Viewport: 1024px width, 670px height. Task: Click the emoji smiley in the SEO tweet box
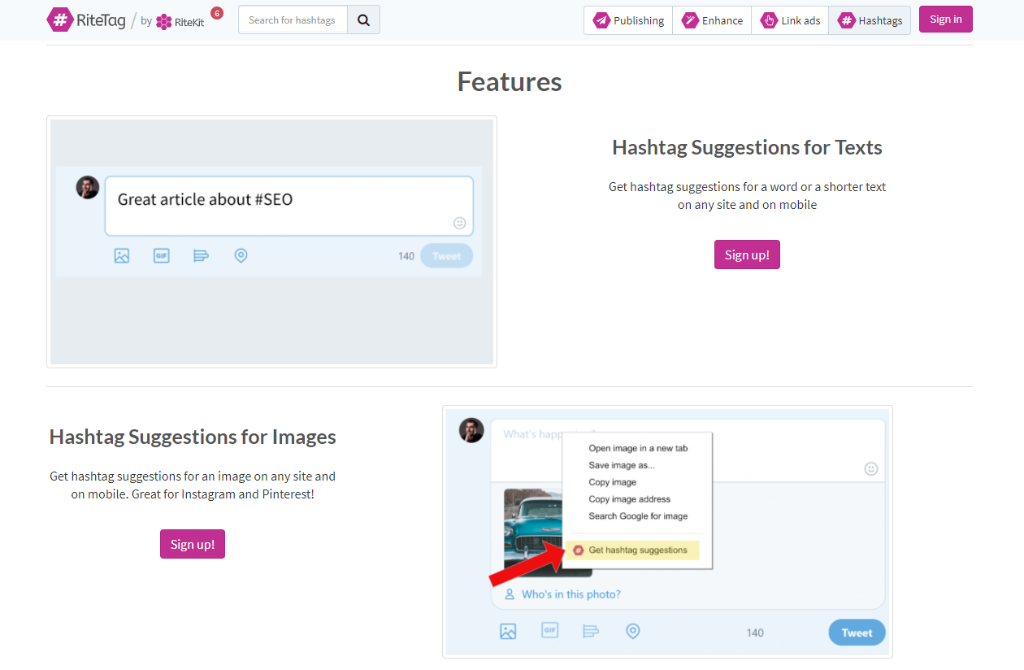tap(460, 223)
